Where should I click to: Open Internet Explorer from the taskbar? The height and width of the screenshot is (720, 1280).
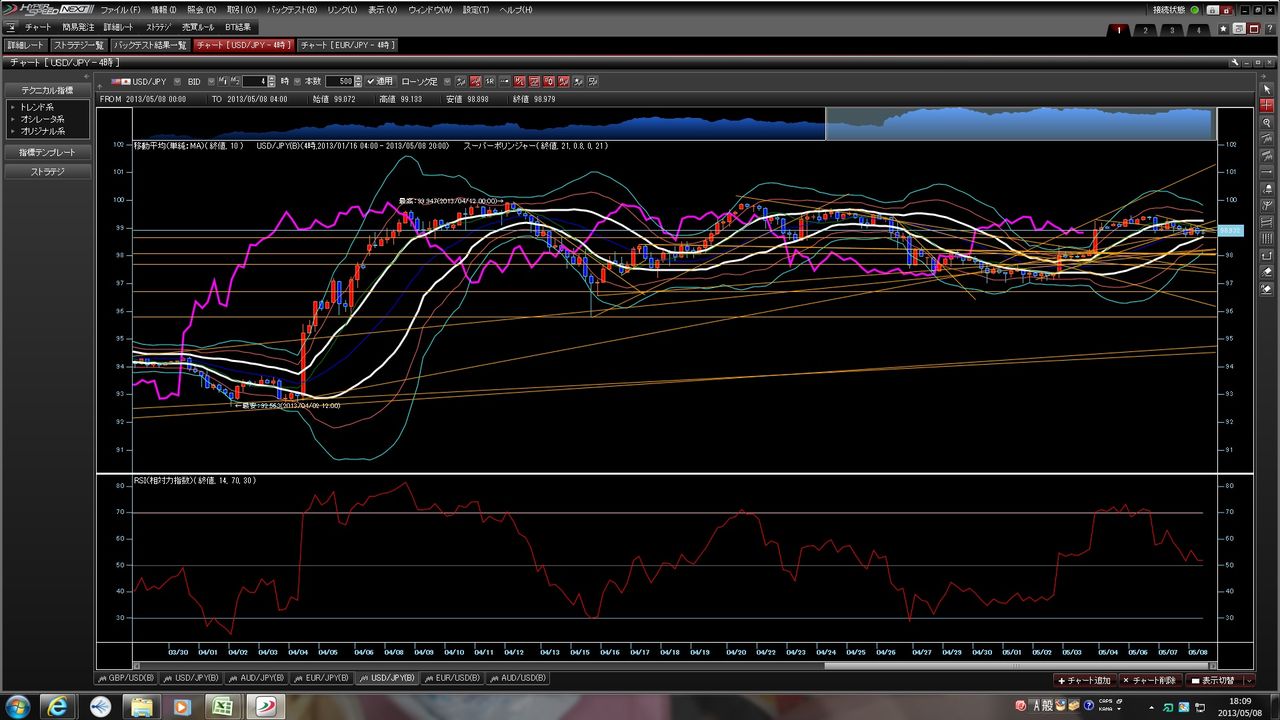[x=58, y=707]
